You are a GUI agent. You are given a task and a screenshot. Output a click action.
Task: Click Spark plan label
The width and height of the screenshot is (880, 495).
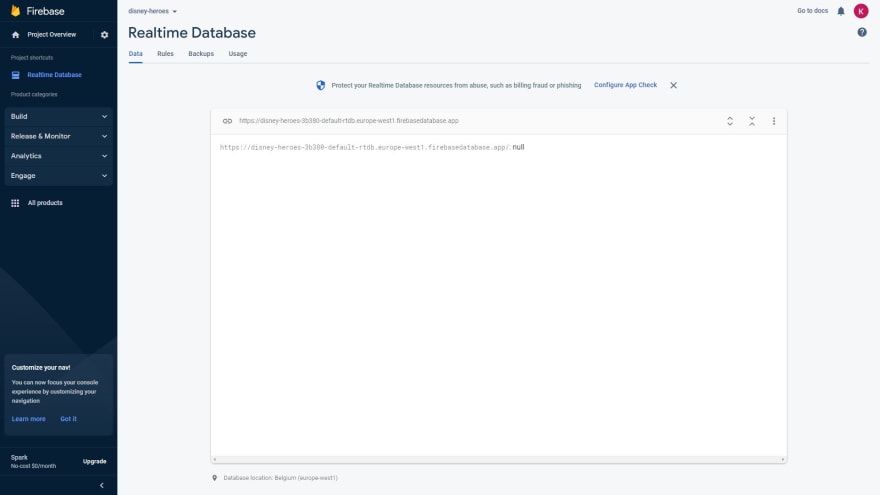19,457
